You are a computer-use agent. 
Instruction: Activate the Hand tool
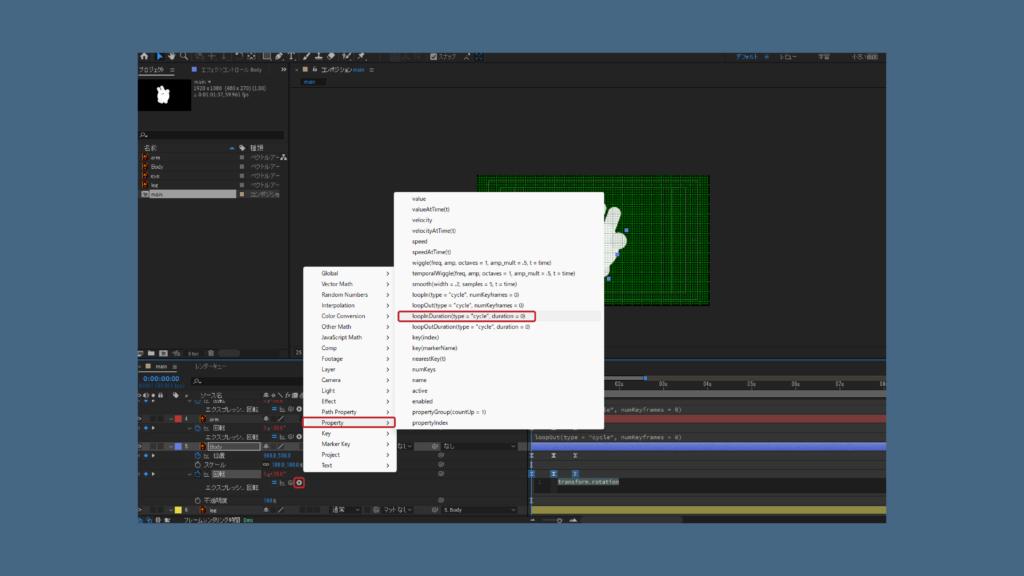[x=173, y=57]
